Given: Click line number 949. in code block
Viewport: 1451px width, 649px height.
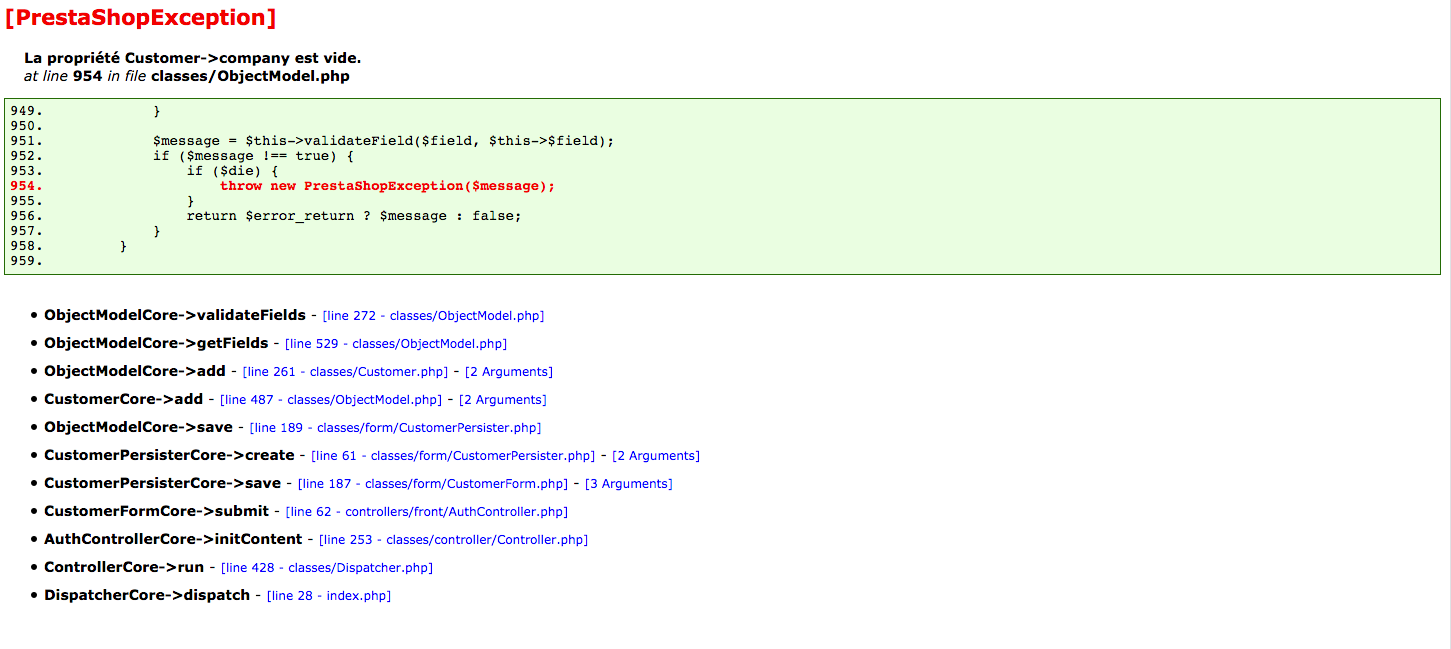Looking at the screenshot, I should (27, 111).
